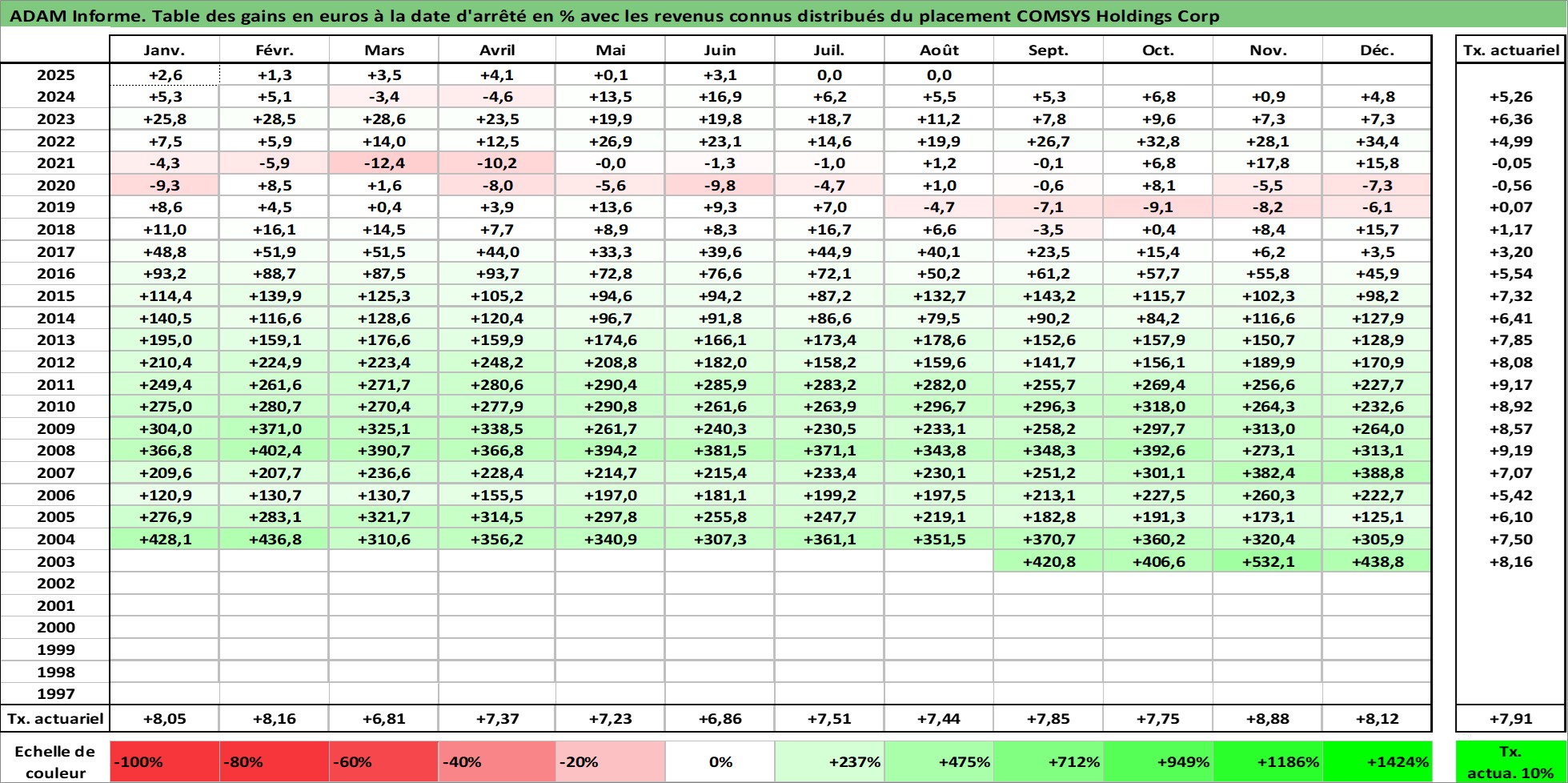Select the 2008 February cell '+402,4'

pyautogui.click(x=275, y=450)
